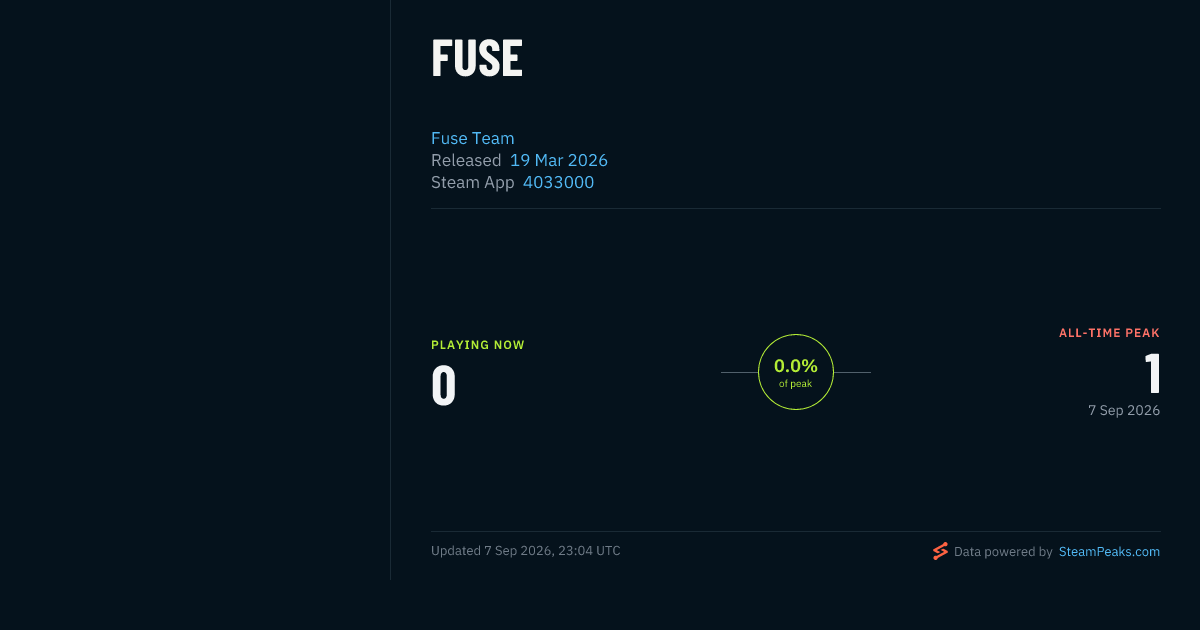Screen dimensions: 1200x630
Task: Click the all-time peak value 1
Action: [1152, 374]
